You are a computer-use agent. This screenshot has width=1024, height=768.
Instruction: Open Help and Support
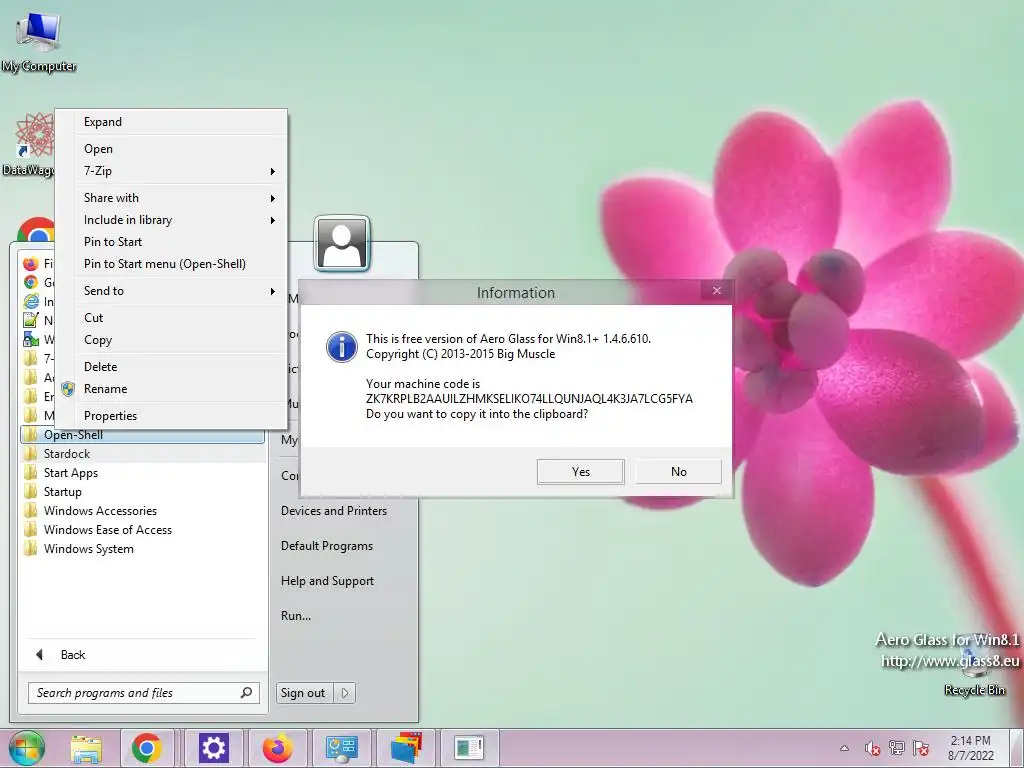(x=327, y=581)
